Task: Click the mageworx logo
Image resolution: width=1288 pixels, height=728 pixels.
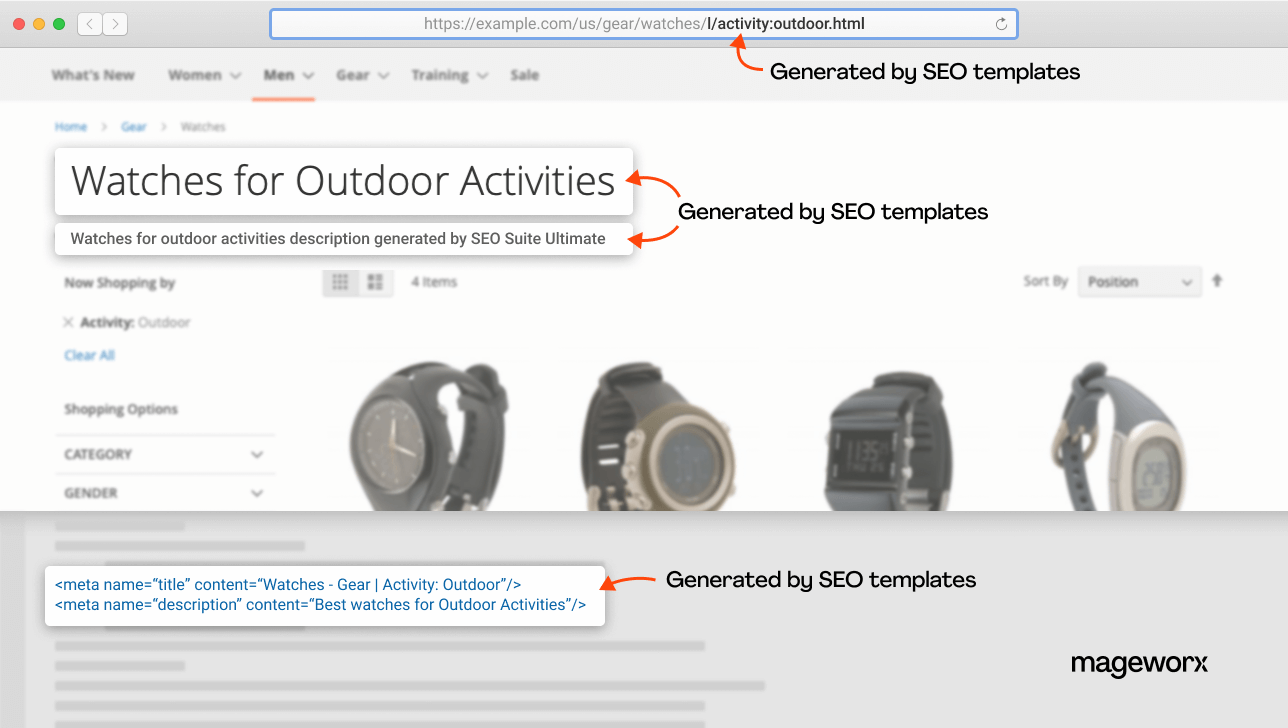Action: pos(1139,664)
